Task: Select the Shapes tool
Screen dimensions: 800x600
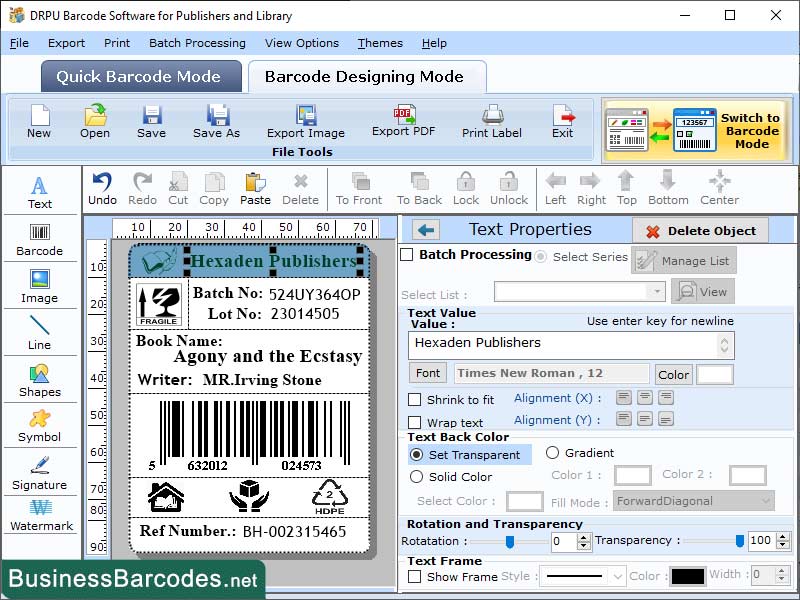Action: coord(40,383)
